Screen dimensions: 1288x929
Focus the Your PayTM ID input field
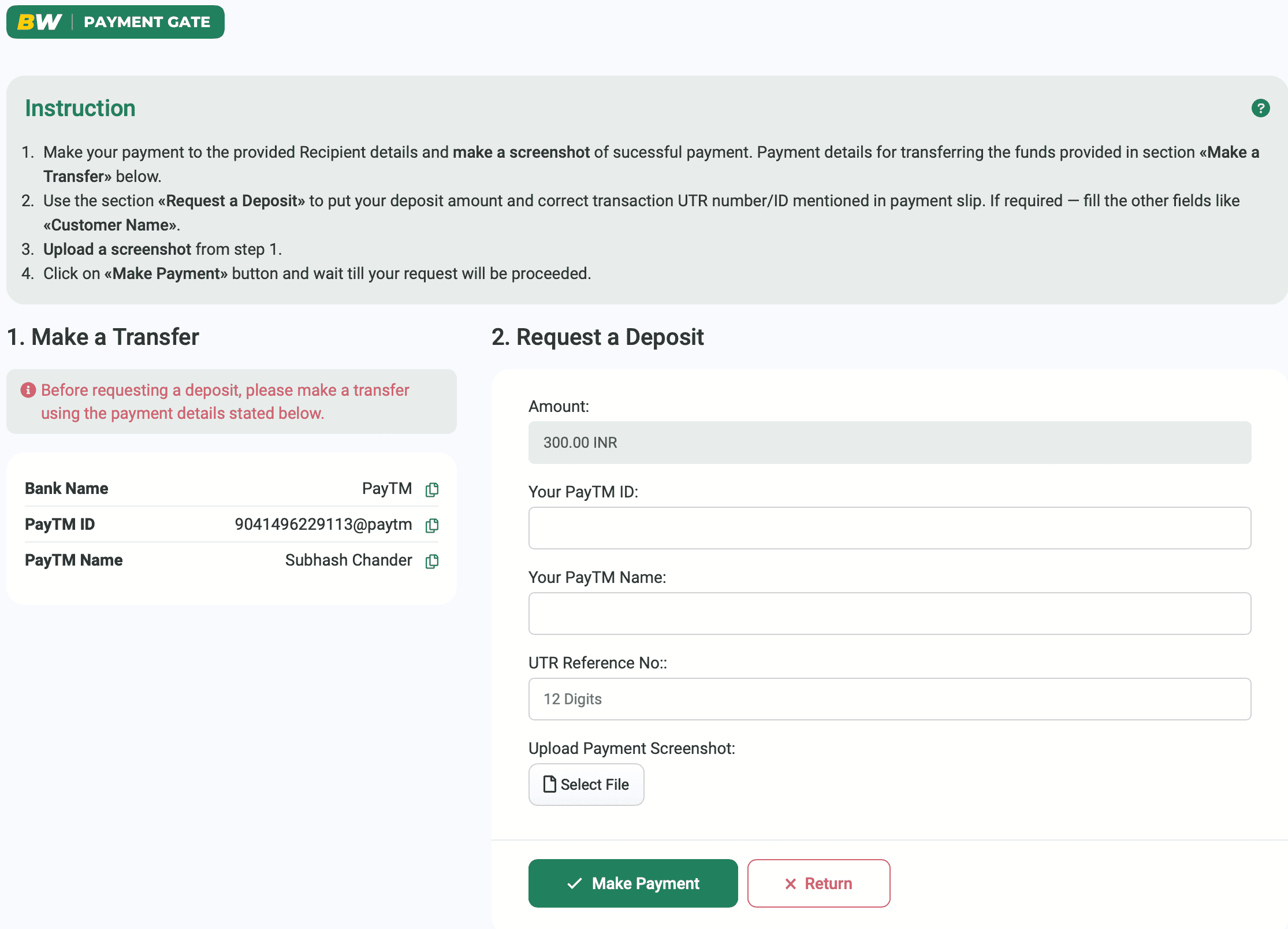tap(889, 528)
